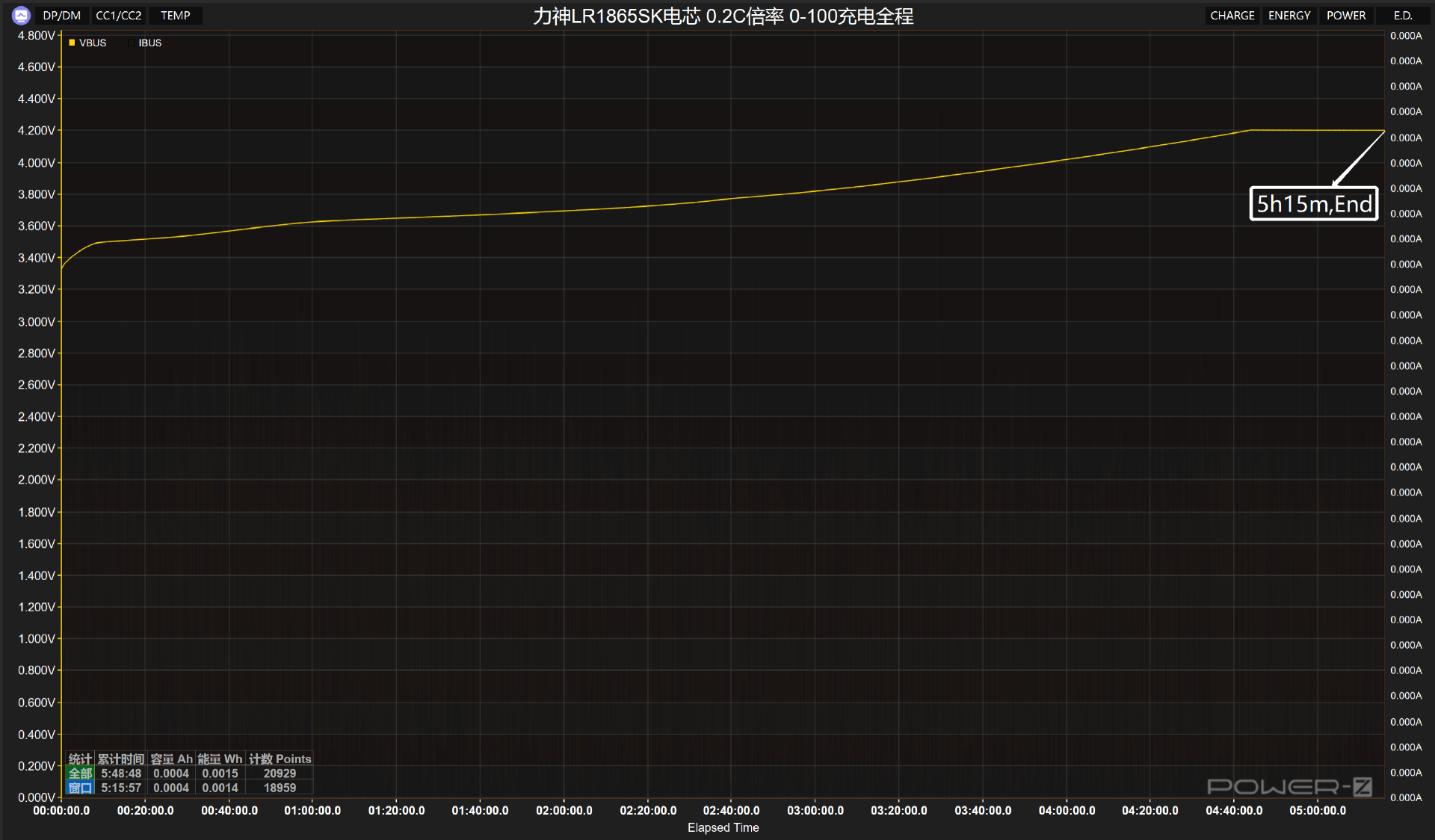Screen dimensions: 1435x840
Task: Click the yellow VBUS legend color swatch
Action: pos(72,43)
